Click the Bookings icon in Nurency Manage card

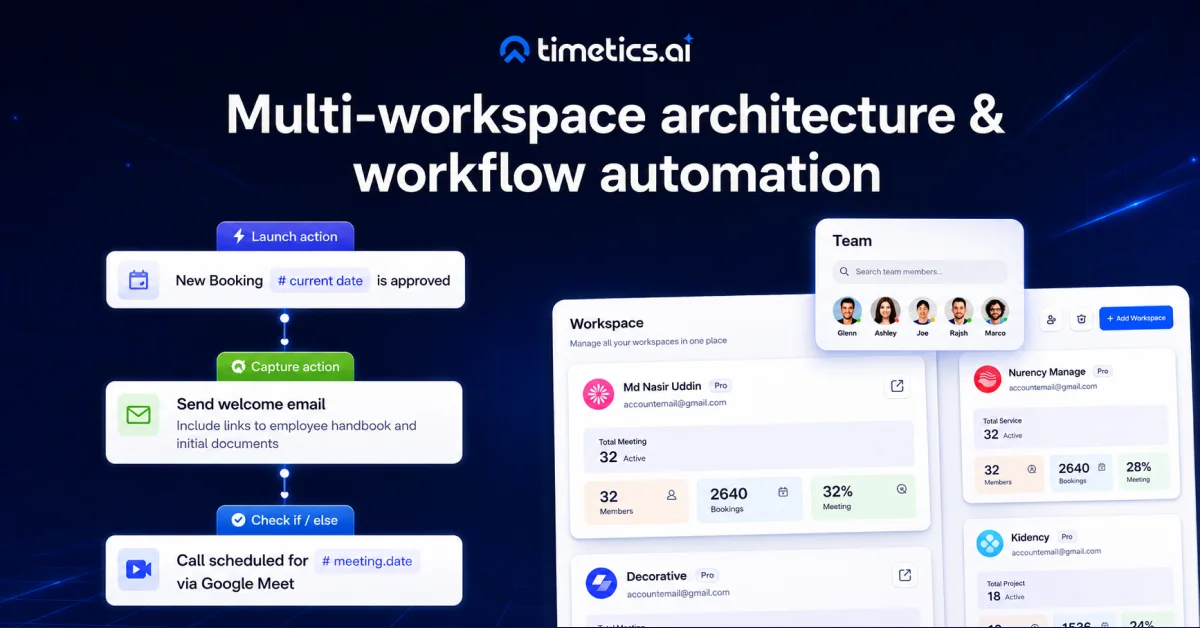1101,467
